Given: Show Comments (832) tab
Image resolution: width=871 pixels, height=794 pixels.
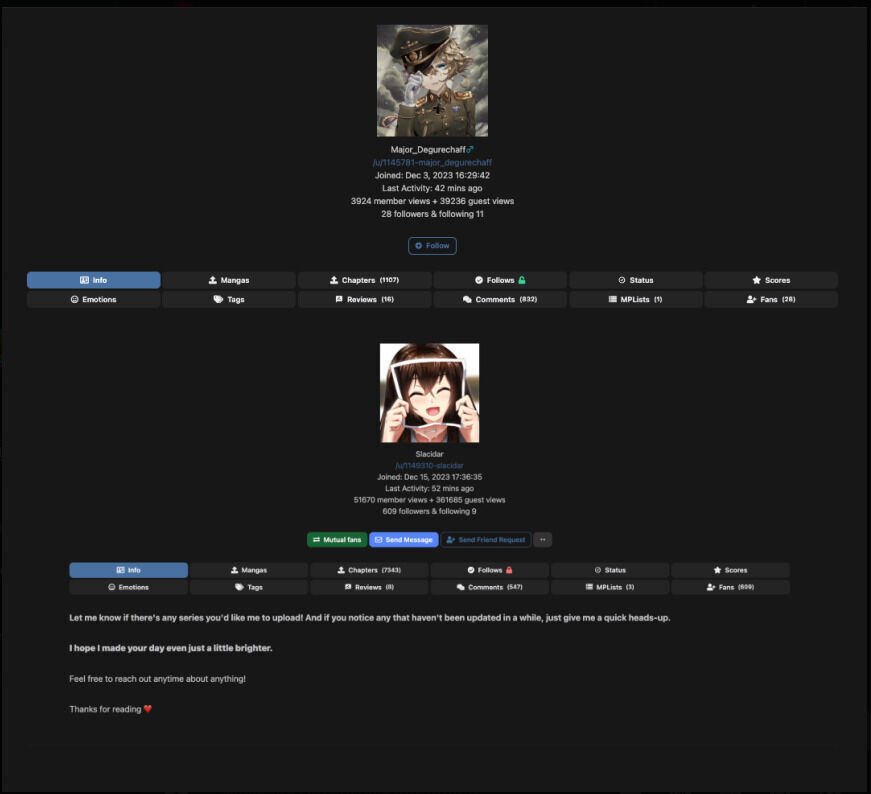Looking at the screenshot, I should point(500,299).
